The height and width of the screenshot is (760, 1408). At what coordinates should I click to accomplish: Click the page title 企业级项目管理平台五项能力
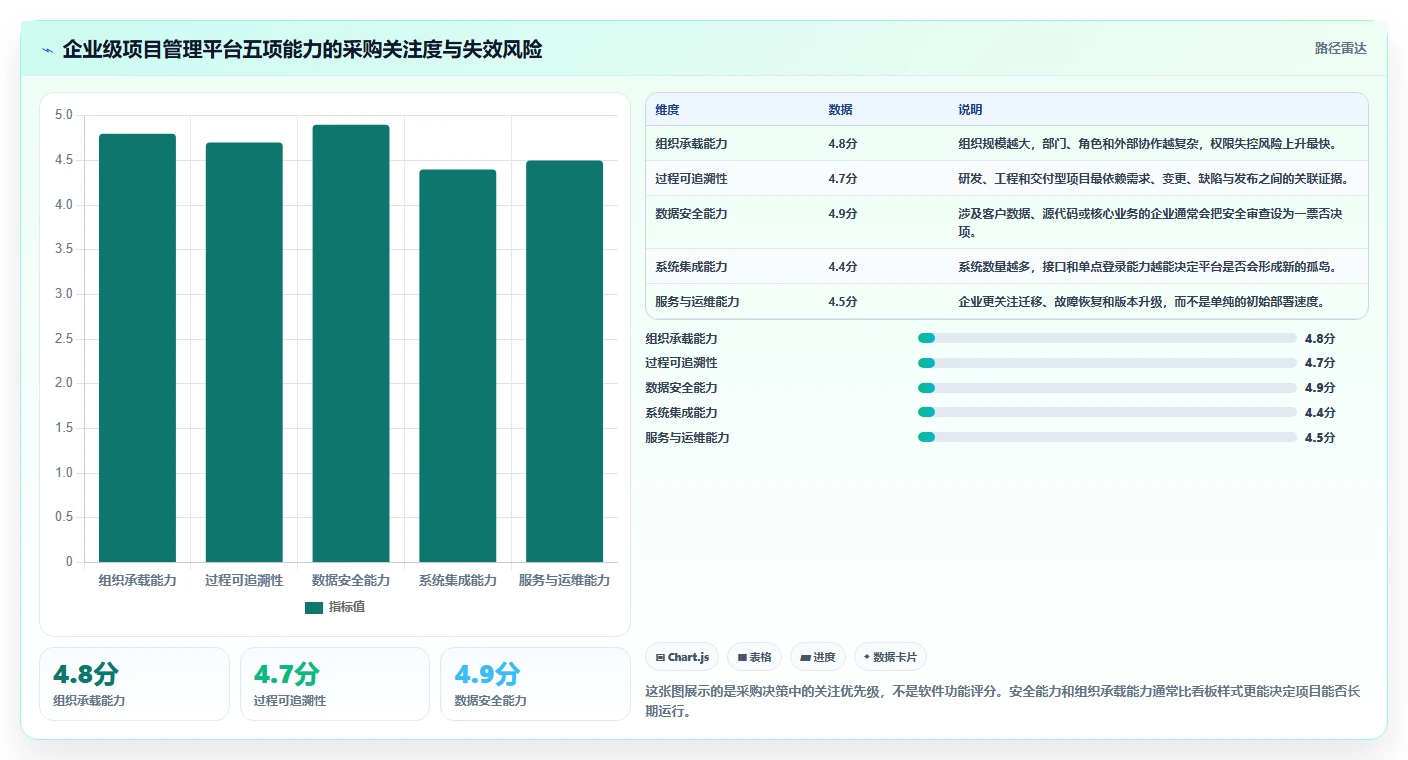point(303,49)
